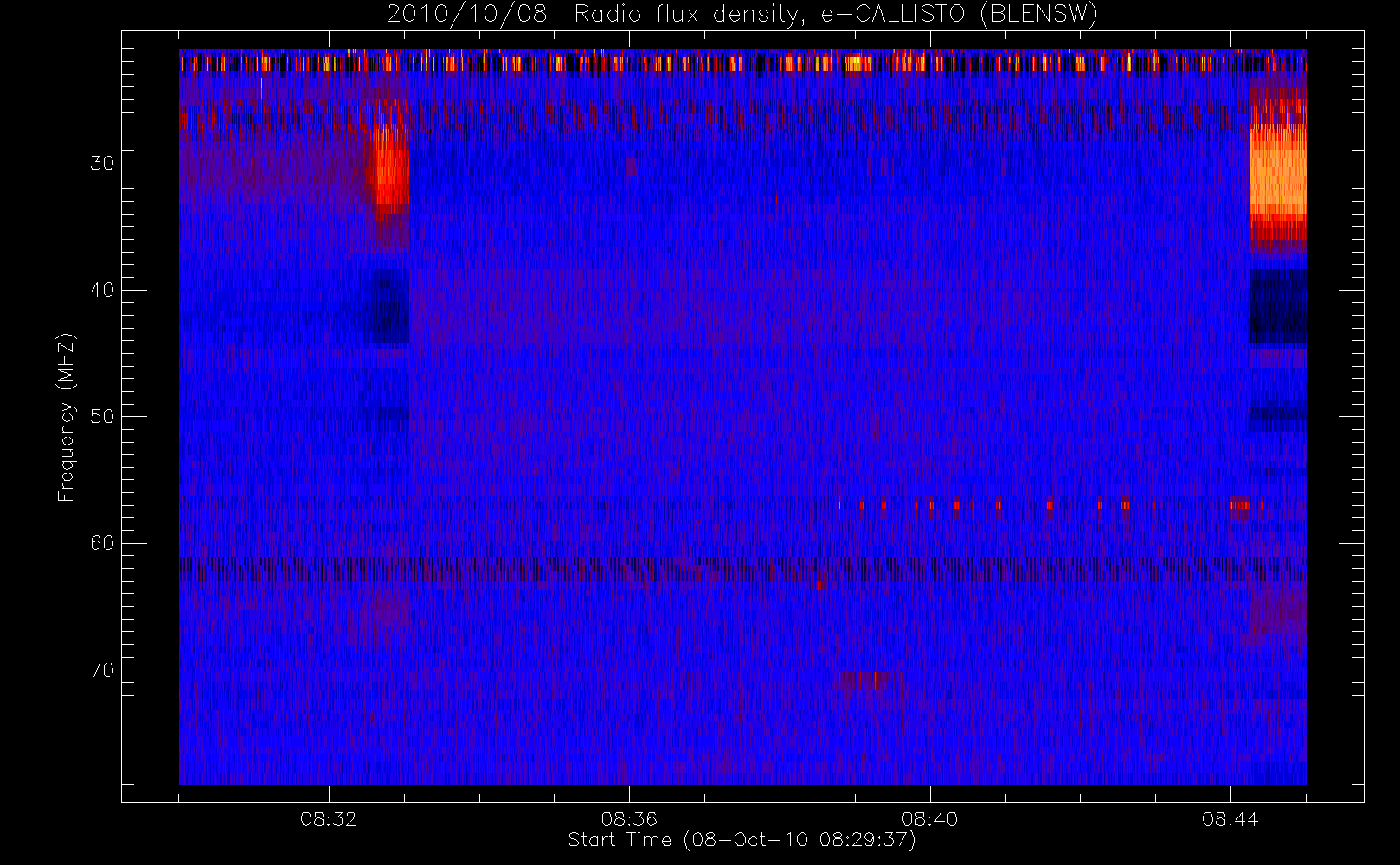Click the 70 MHz frequency tick label

[x=102, y=670]
